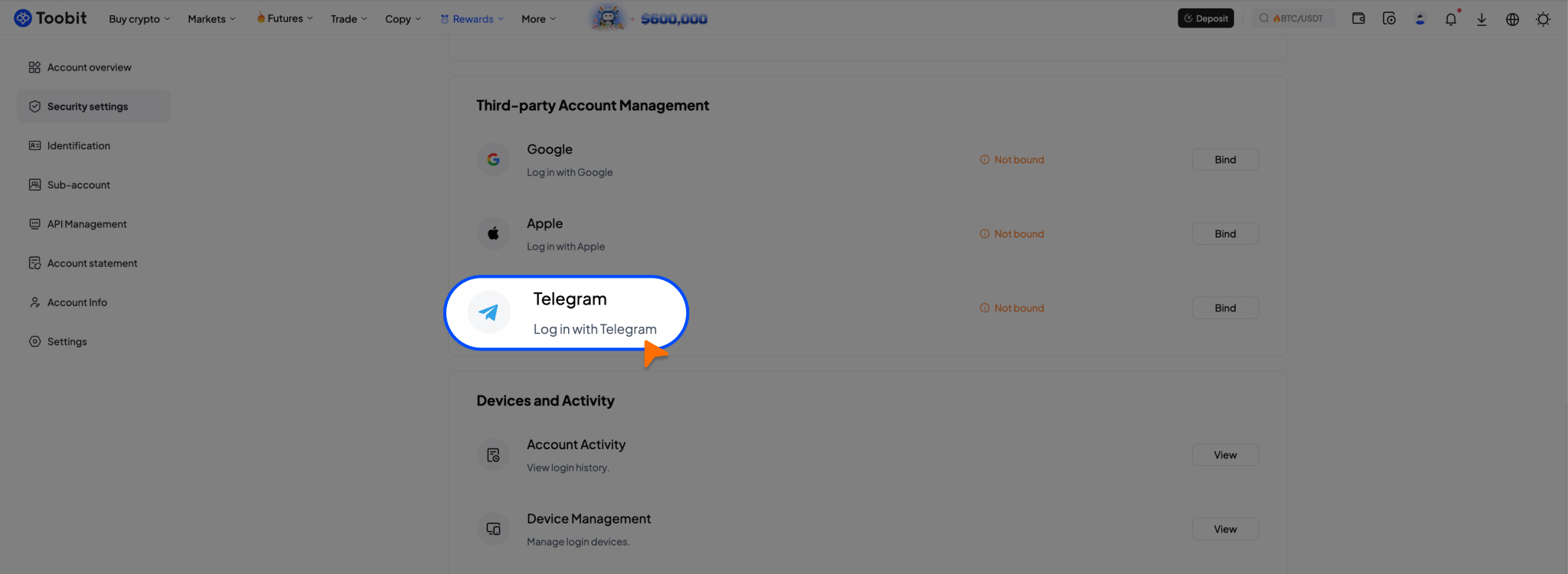Expand the Copy dropdown
The width and height of the screenshot is (1568, 574).
403,19
